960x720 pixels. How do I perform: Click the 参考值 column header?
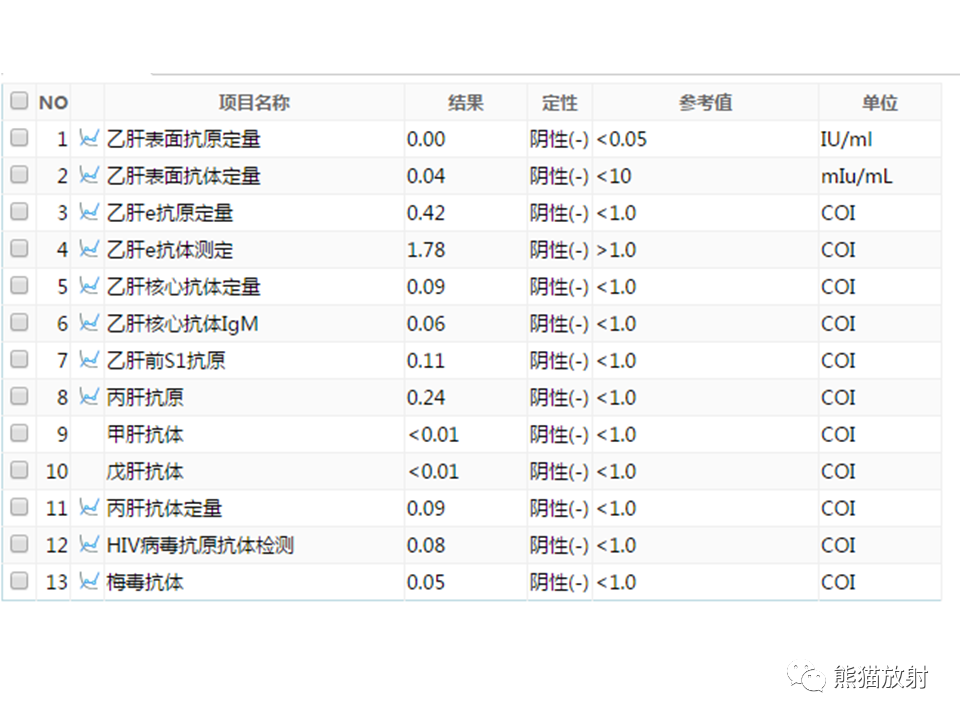(705, 102)
